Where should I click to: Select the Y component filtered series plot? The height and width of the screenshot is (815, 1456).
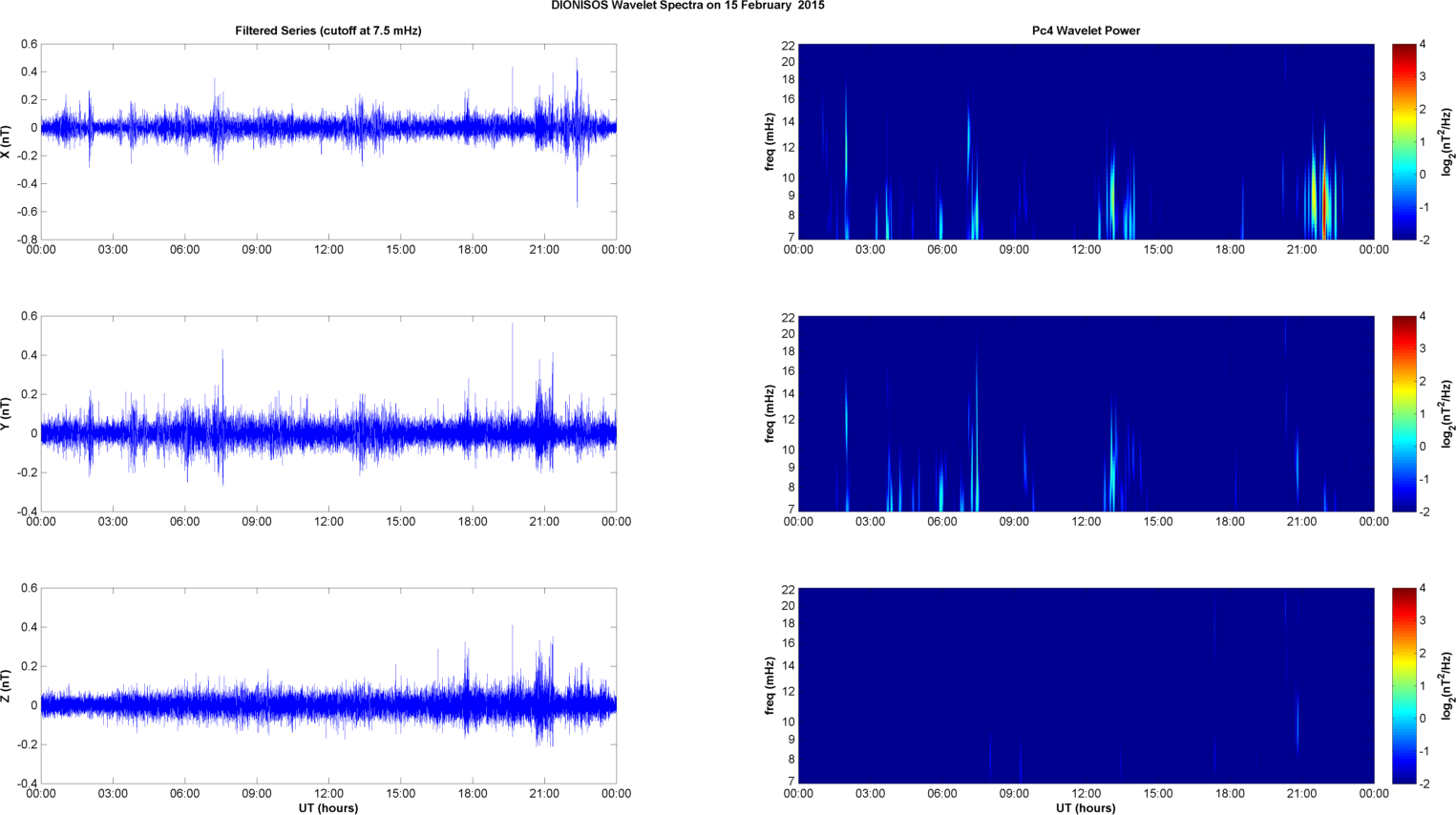tap(328, 413)
